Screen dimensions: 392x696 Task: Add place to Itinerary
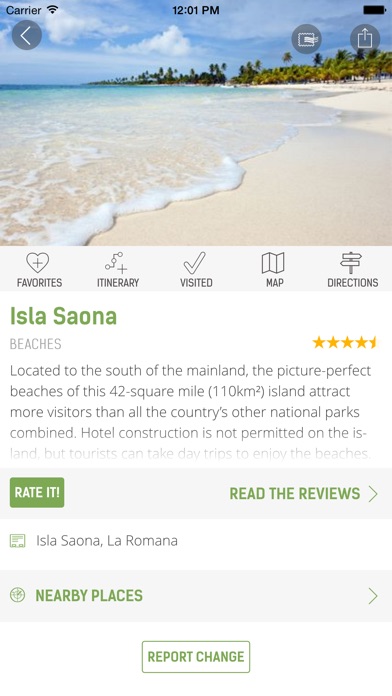[118, 270]
